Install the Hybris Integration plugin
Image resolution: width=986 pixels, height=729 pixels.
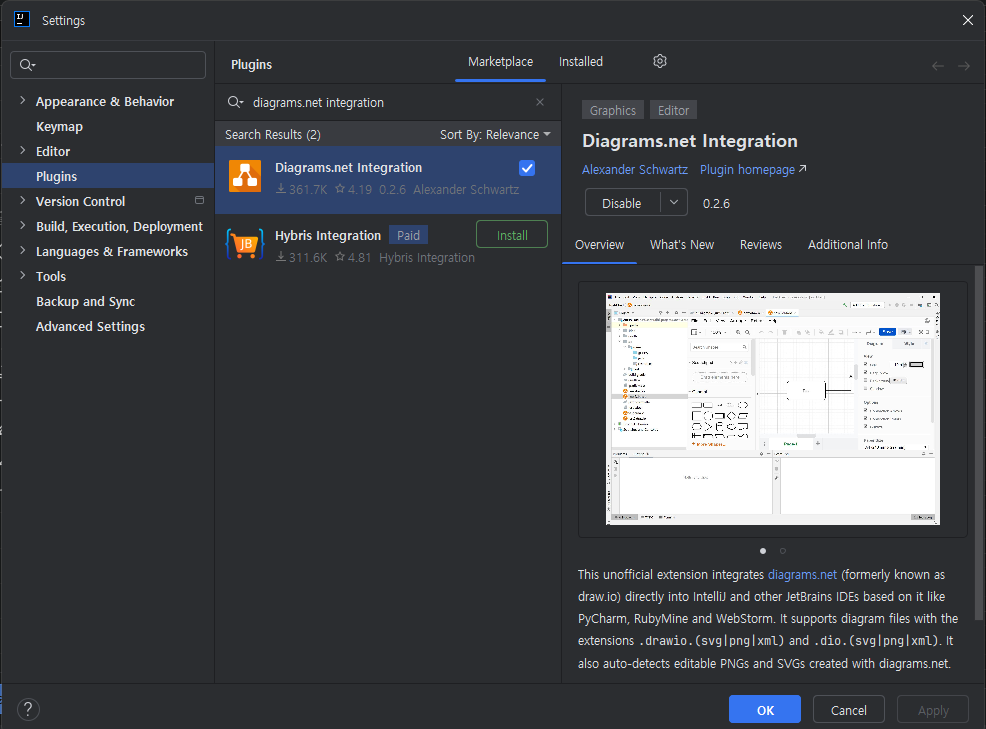(x=512, y=235)
